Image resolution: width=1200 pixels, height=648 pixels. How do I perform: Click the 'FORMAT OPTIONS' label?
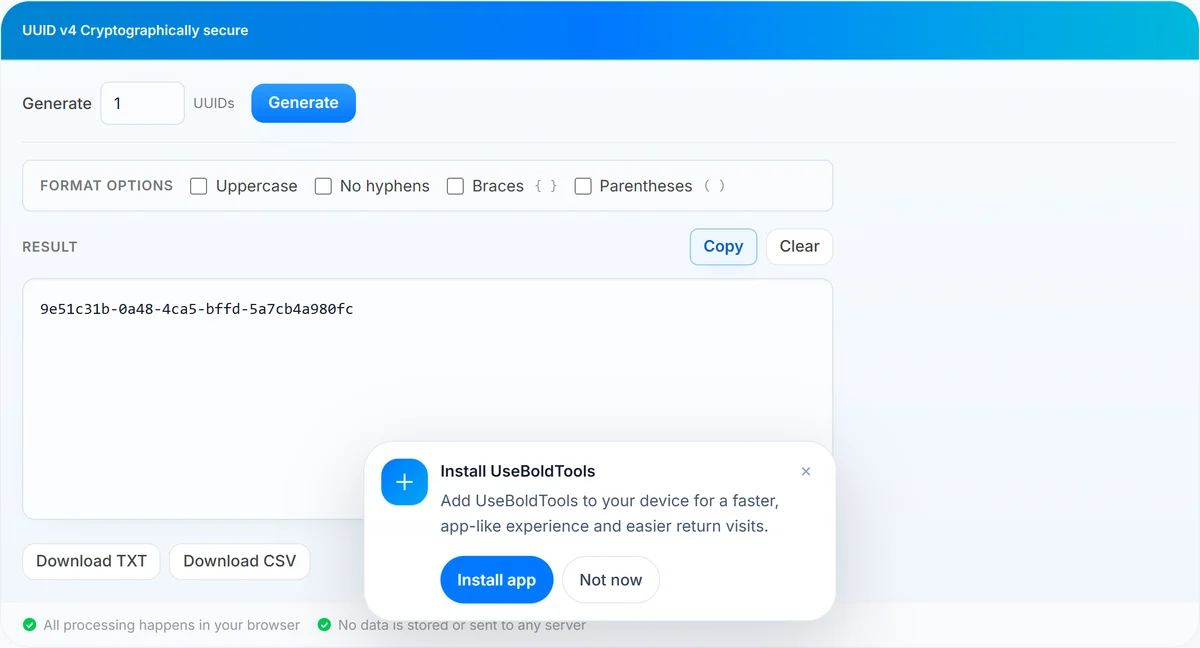[x=106, y=186]
